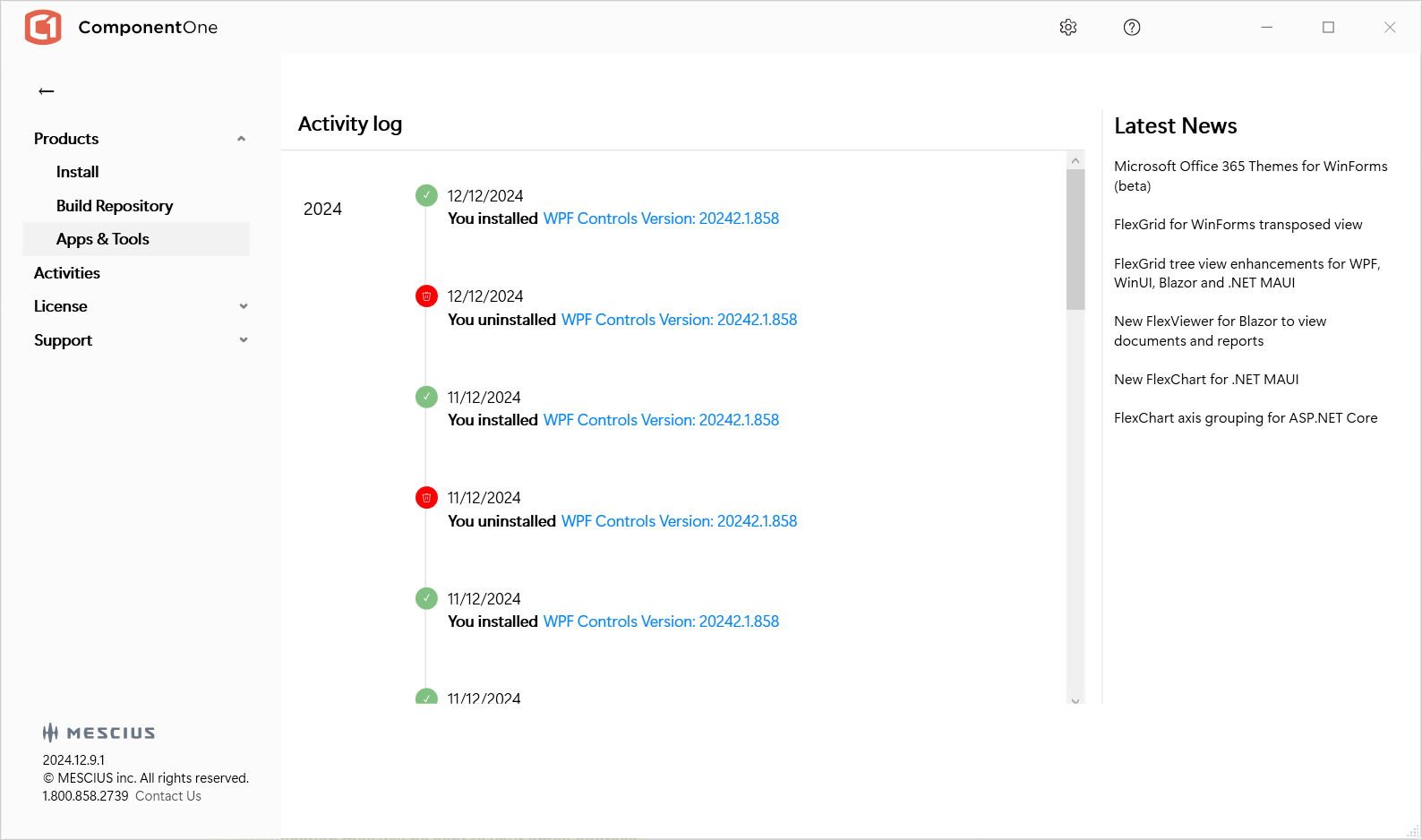The height and width of the screenshot is (840, 1422).
Task: Click the help question mark icon
Action: coord(1132,28)
